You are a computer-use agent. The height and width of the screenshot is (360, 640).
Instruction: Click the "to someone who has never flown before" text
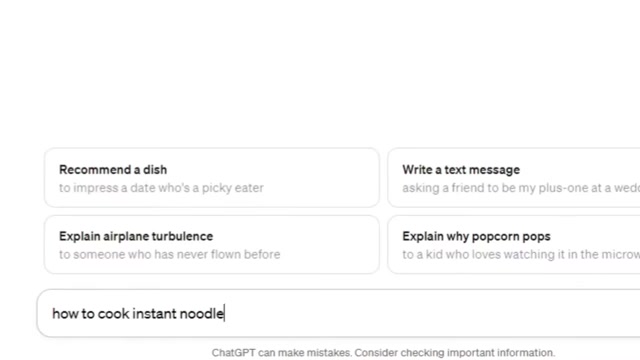(169, 254)
